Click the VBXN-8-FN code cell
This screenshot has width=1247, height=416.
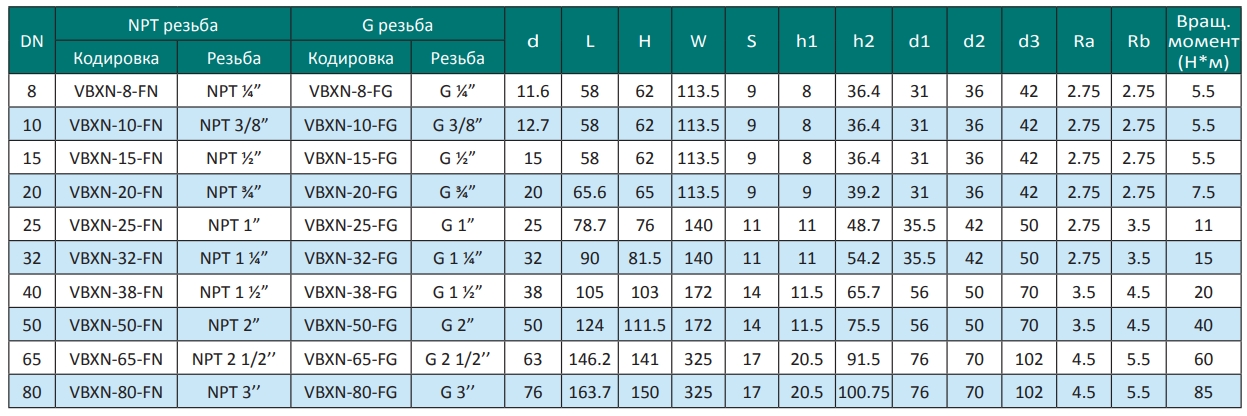[x=110, y=90]
